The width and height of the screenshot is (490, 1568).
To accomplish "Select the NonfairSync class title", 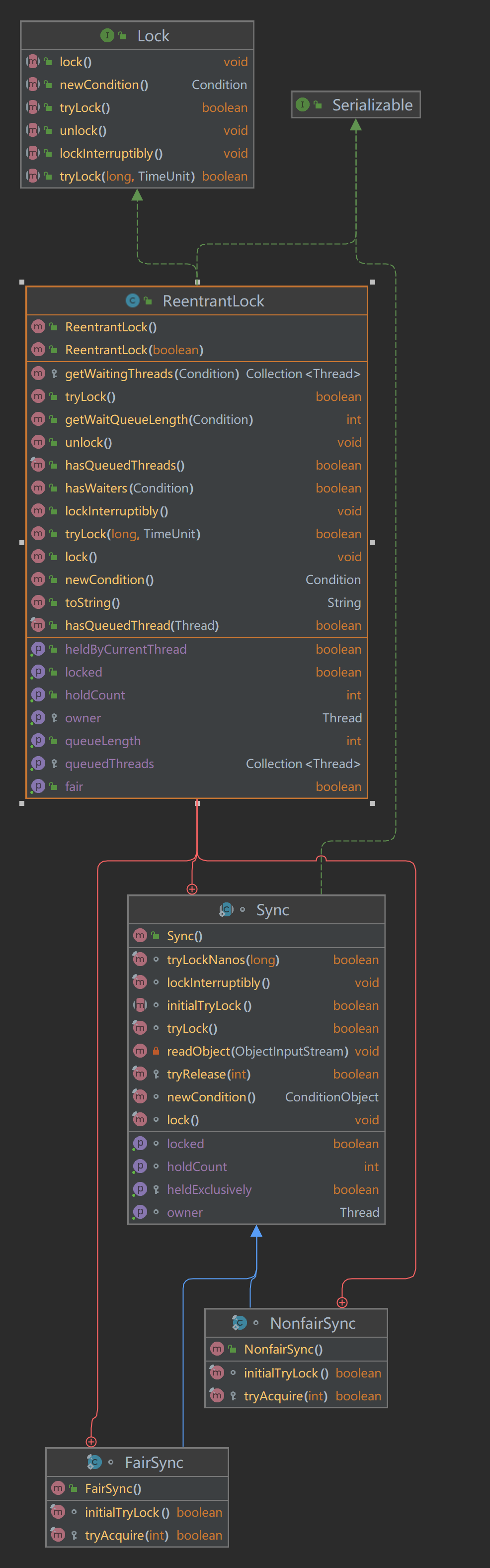I will (x=313, y=1323).
